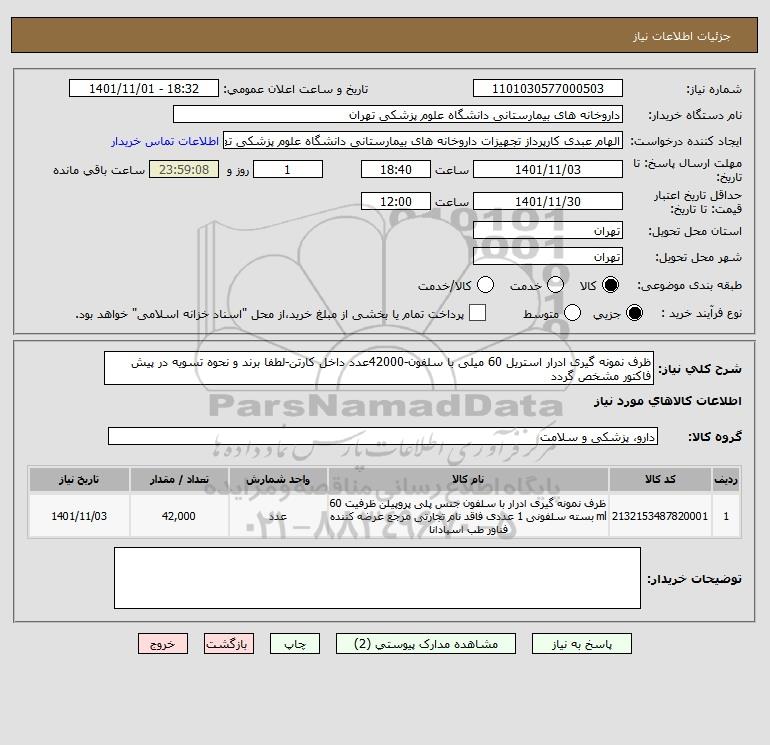Click the شرح کلی نیاز text box

[379, 368]
